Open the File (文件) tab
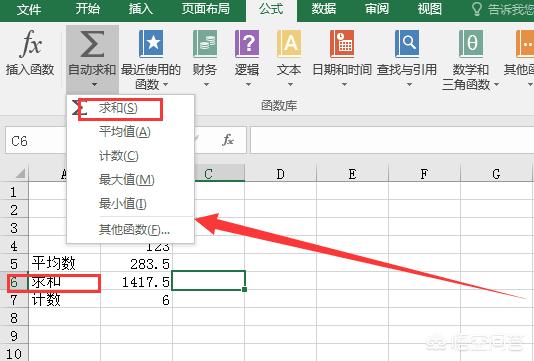The width and height of the screenshot is (534, 361). pos(29,9)
